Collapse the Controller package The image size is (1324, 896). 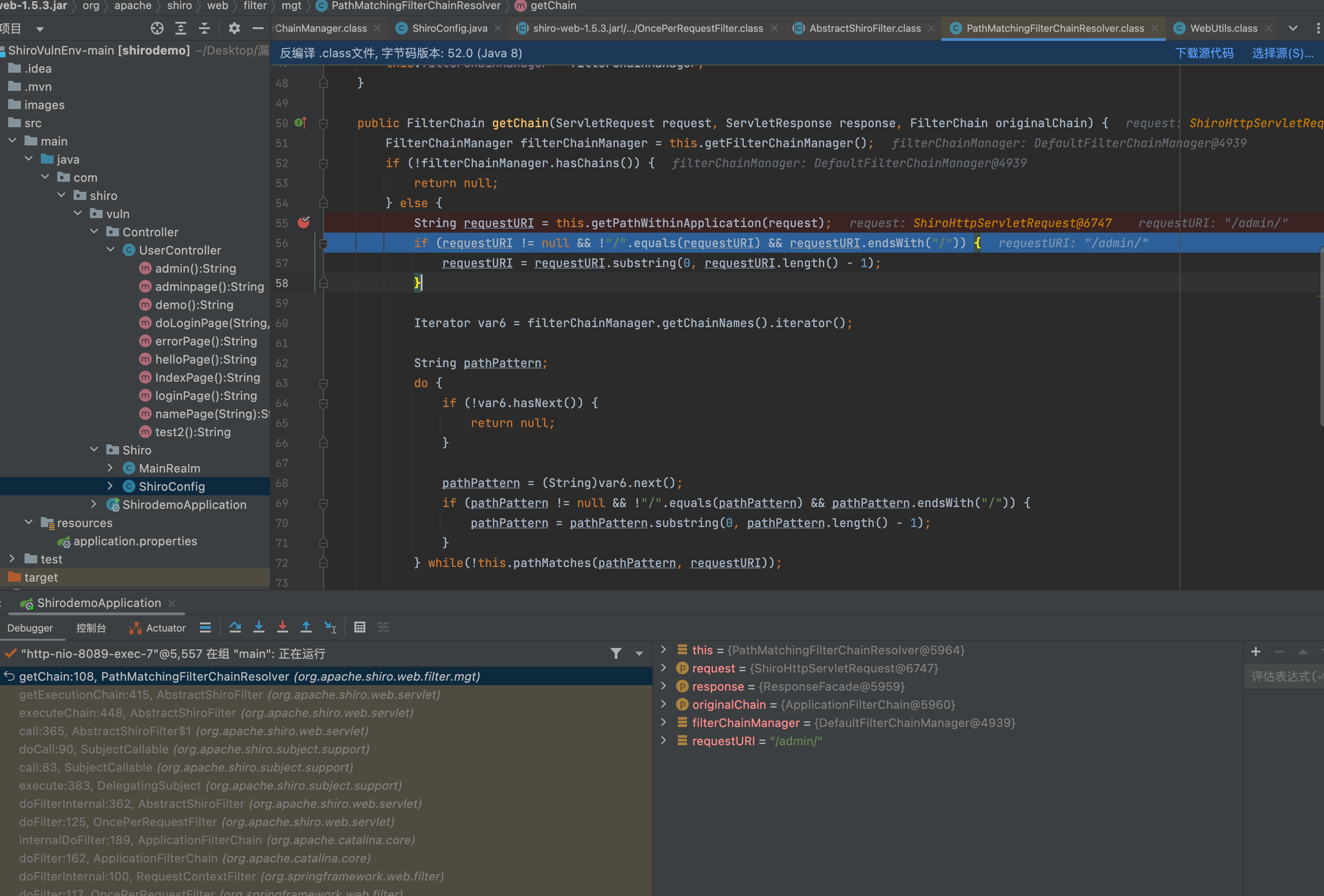[94, 232]
